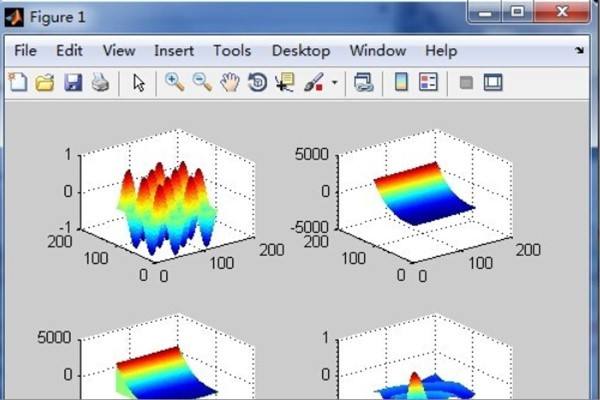This screenshot has height=400, width=600.
Task: Open the Help menu
Action: [x=441, y=51]
